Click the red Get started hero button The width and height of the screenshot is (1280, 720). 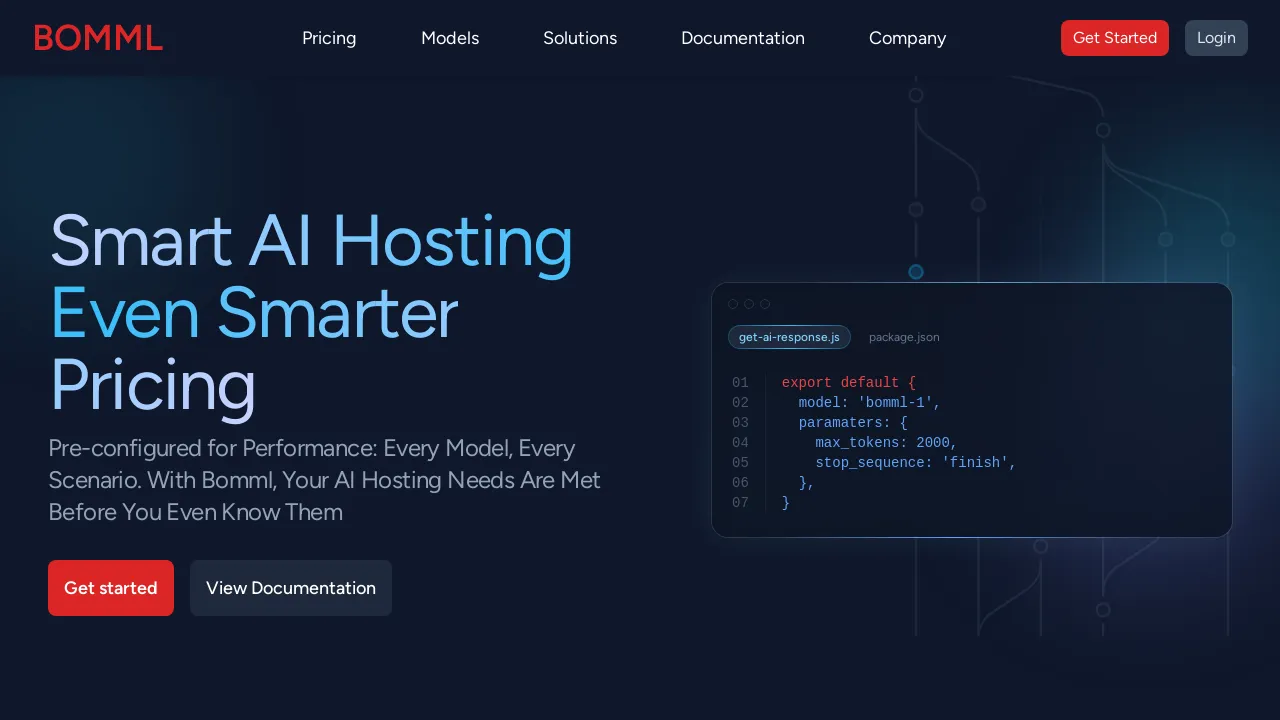[x=111, y=588]
